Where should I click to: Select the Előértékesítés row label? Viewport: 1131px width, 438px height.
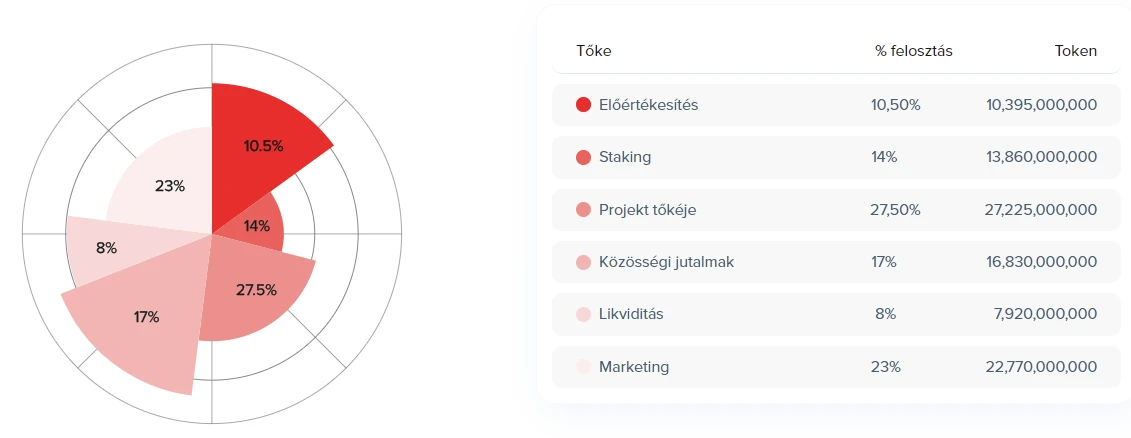[x=648, y=105]
